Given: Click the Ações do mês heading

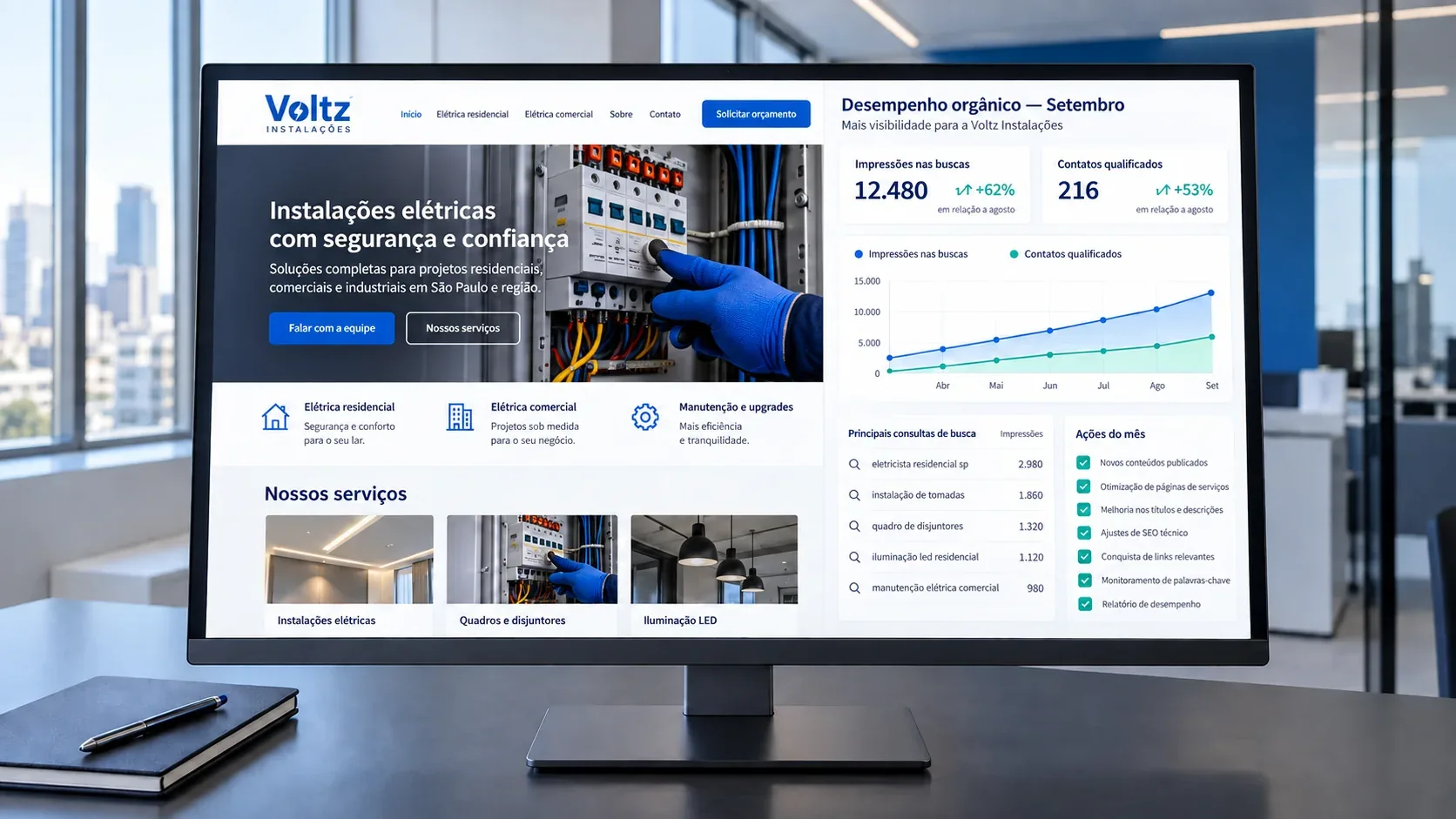Looking at the screenshot, I should tap(1110, 434).
